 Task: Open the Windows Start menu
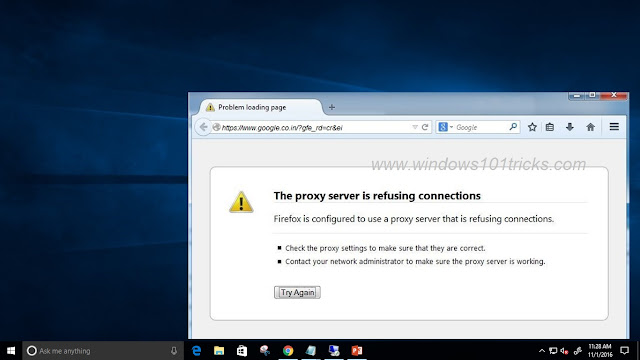coord(11,351)
